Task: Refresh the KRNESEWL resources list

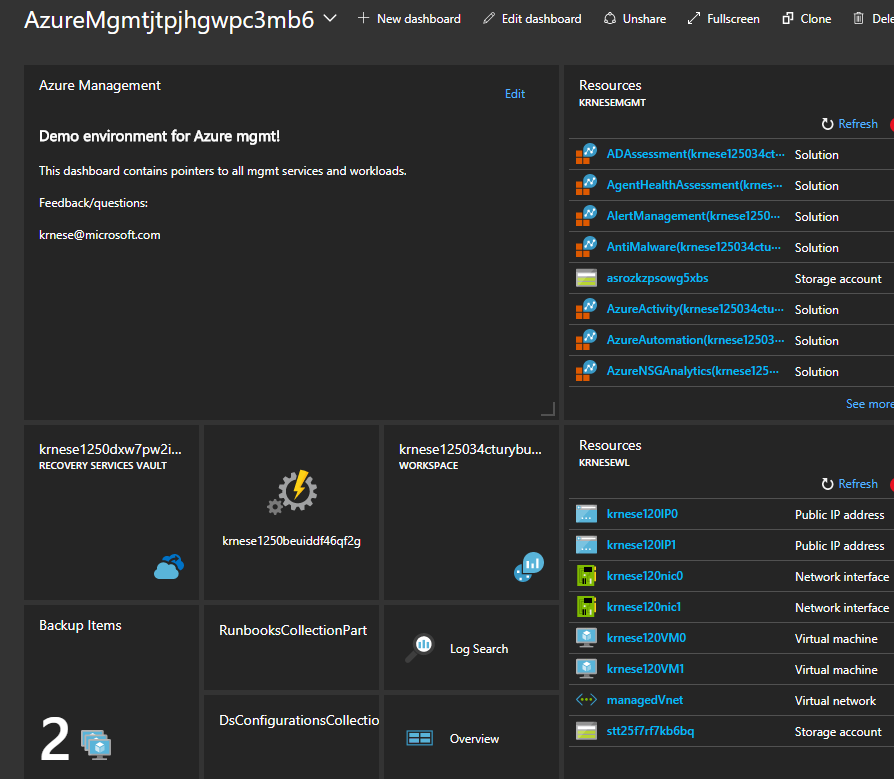Action: [850, 484]
